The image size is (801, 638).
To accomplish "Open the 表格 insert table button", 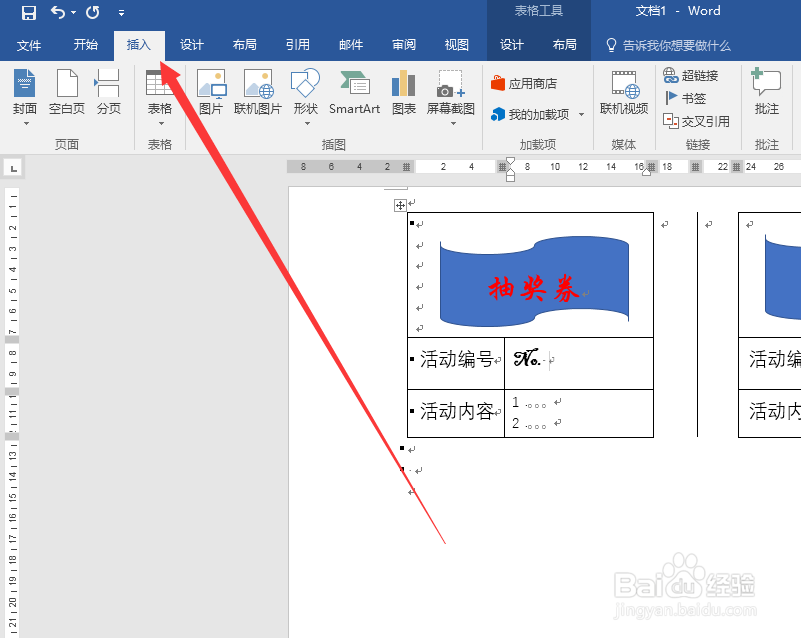I will 160,92.
